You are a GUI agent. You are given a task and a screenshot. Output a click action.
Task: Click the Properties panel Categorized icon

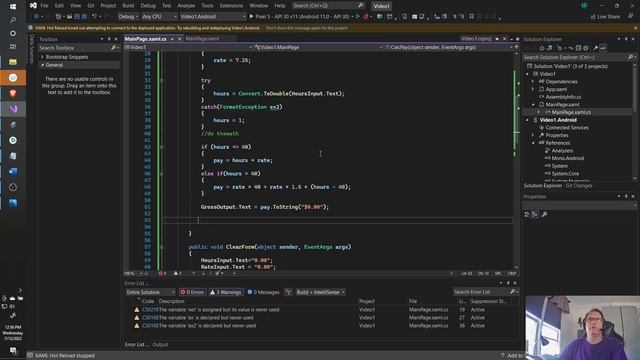[x=527, y=214]
